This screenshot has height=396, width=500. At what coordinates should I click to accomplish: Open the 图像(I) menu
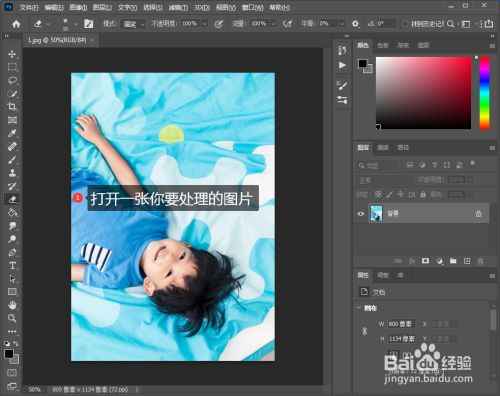point(78,7)
